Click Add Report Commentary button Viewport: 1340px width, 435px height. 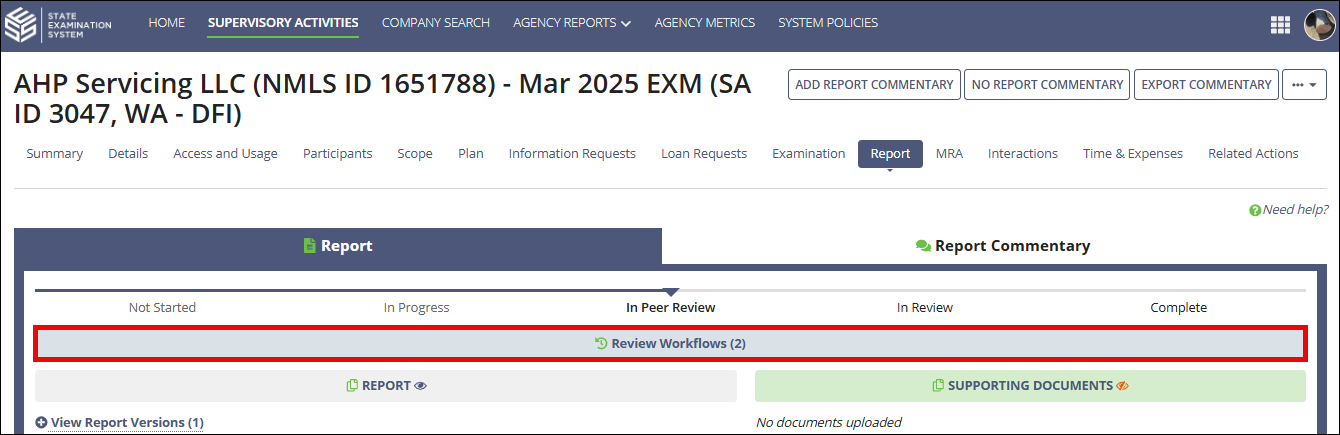(x=874, y=85)
